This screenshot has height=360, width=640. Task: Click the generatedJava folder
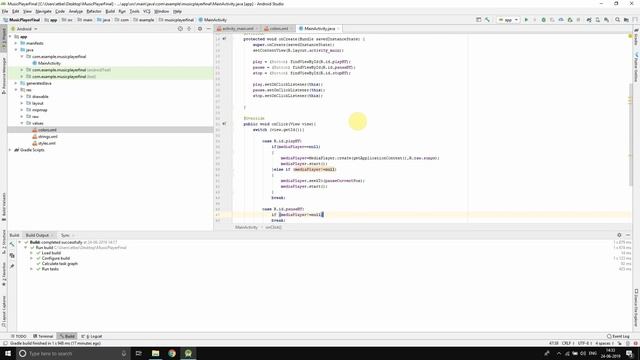(39, 83)
